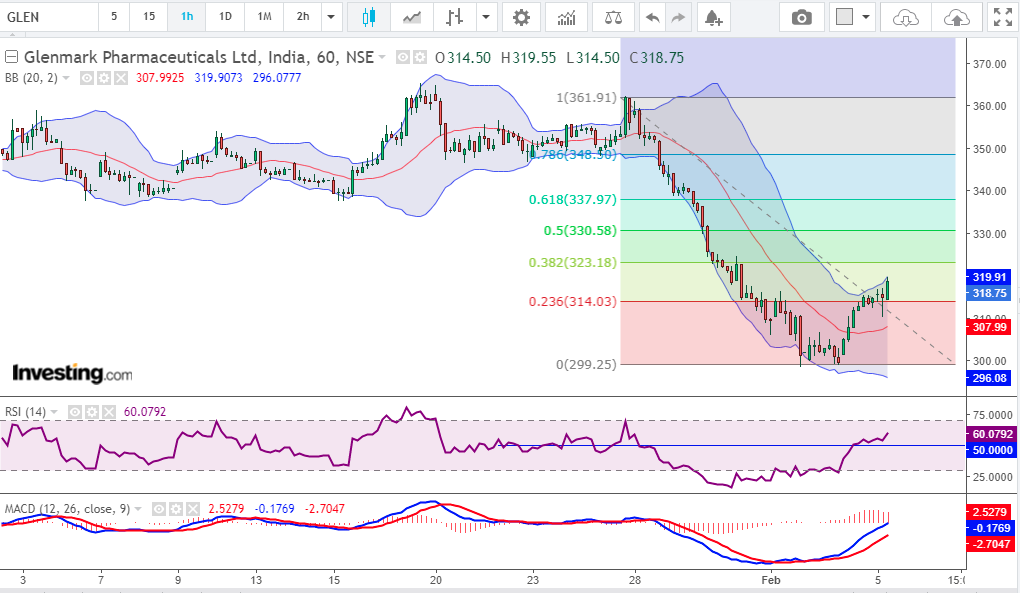Open chart properties gear in toolbar

(x=521, y=17)
